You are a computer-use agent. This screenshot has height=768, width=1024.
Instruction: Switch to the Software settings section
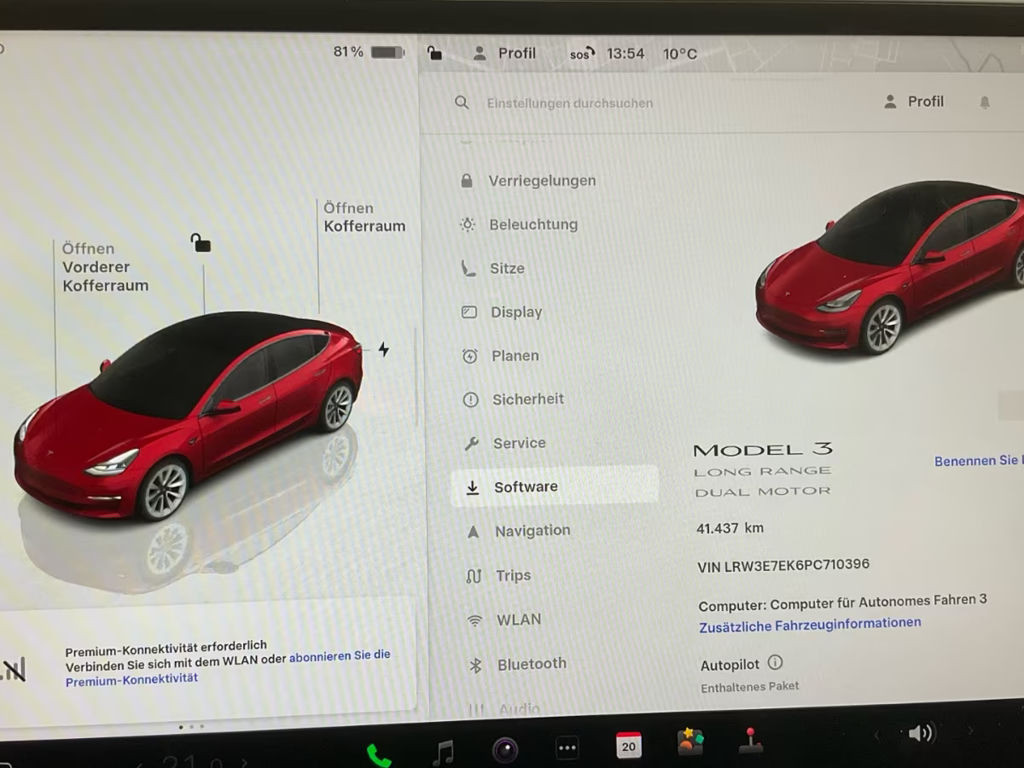click(x=524, y=486)
